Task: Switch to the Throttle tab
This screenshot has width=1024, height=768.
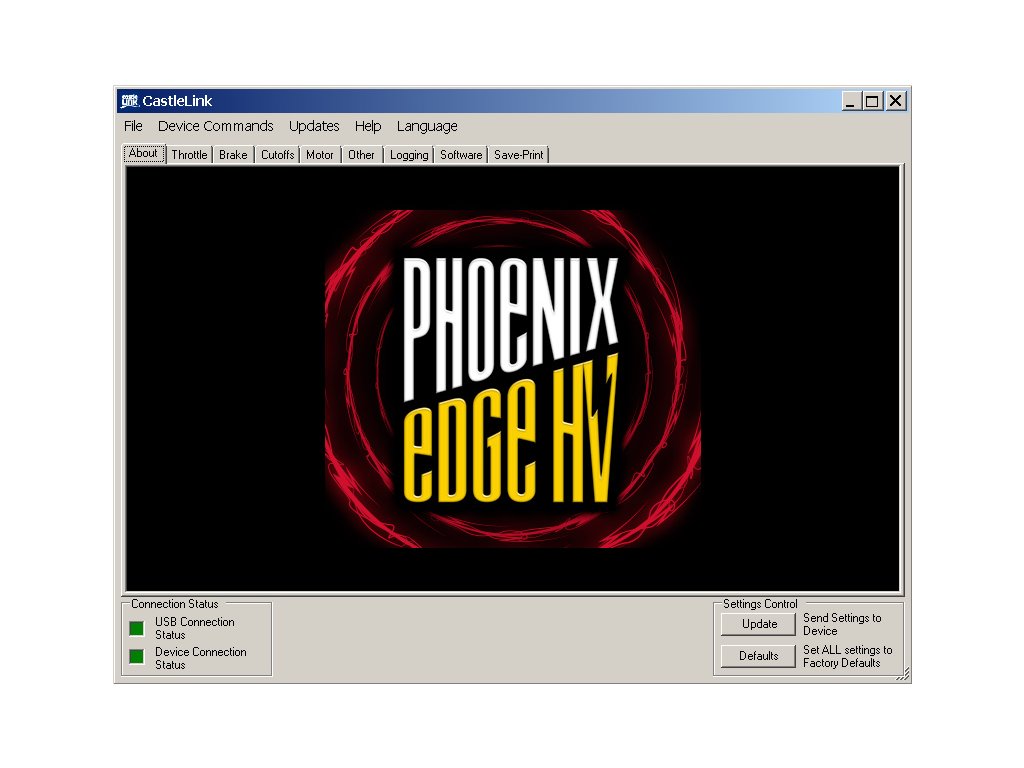Action: [189, 155]
